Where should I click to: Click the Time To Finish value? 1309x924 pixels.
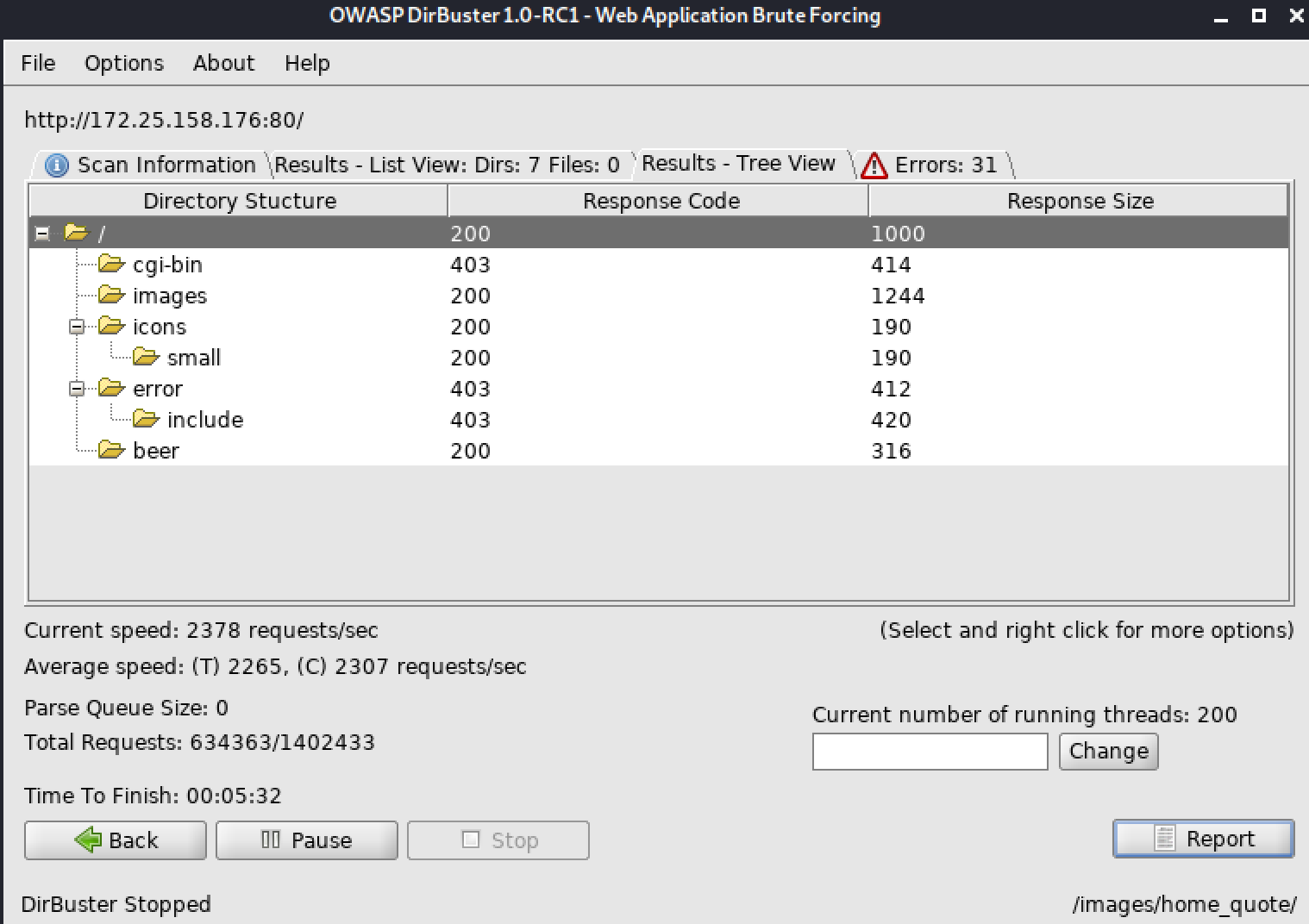click(234, 796)
